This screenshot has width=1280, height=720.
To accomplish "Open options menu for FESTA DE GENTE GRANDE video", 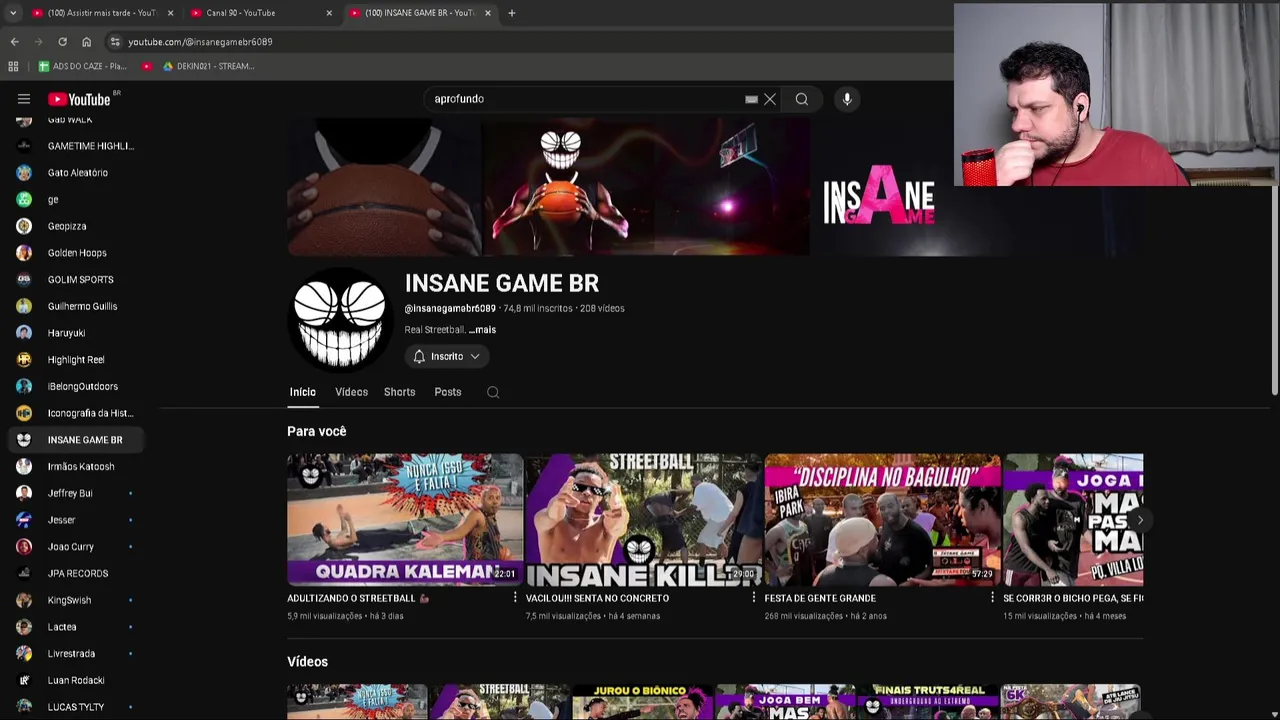I will 992,598.
